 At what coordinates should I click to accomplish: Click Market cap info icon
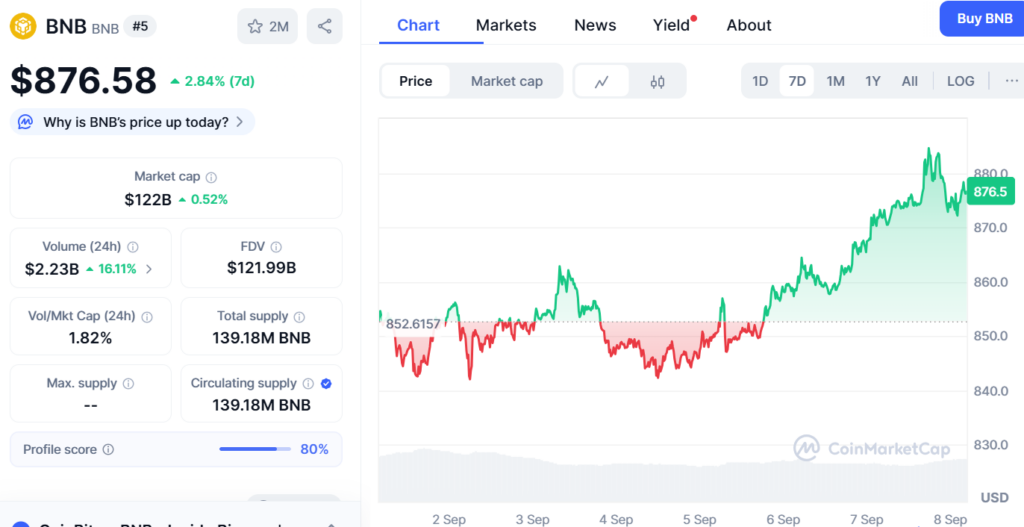(x=211, y=177)
